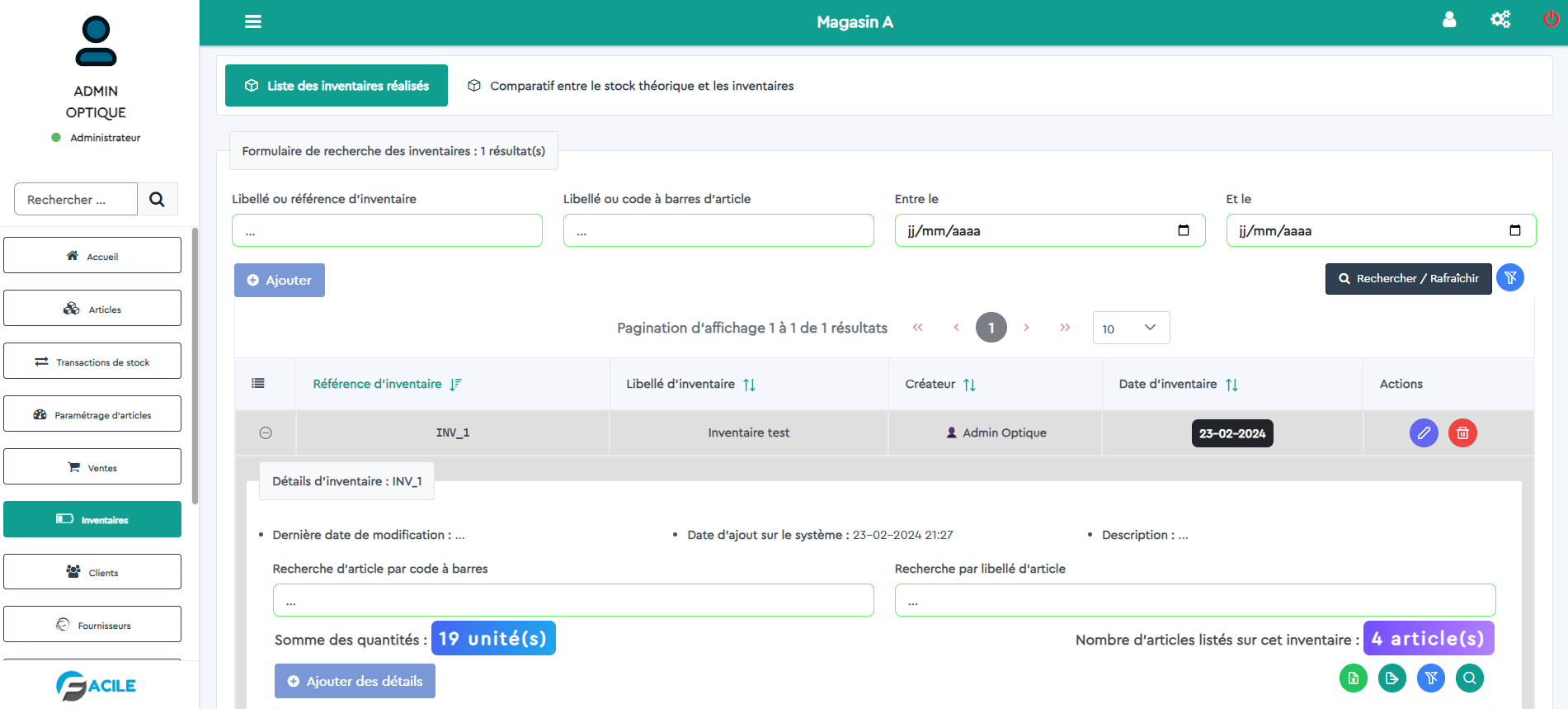Viewport: 1568px width, 709px height.
Task: Click the Libellé ou référence d'inventaire field
Action: coord(387,230)
